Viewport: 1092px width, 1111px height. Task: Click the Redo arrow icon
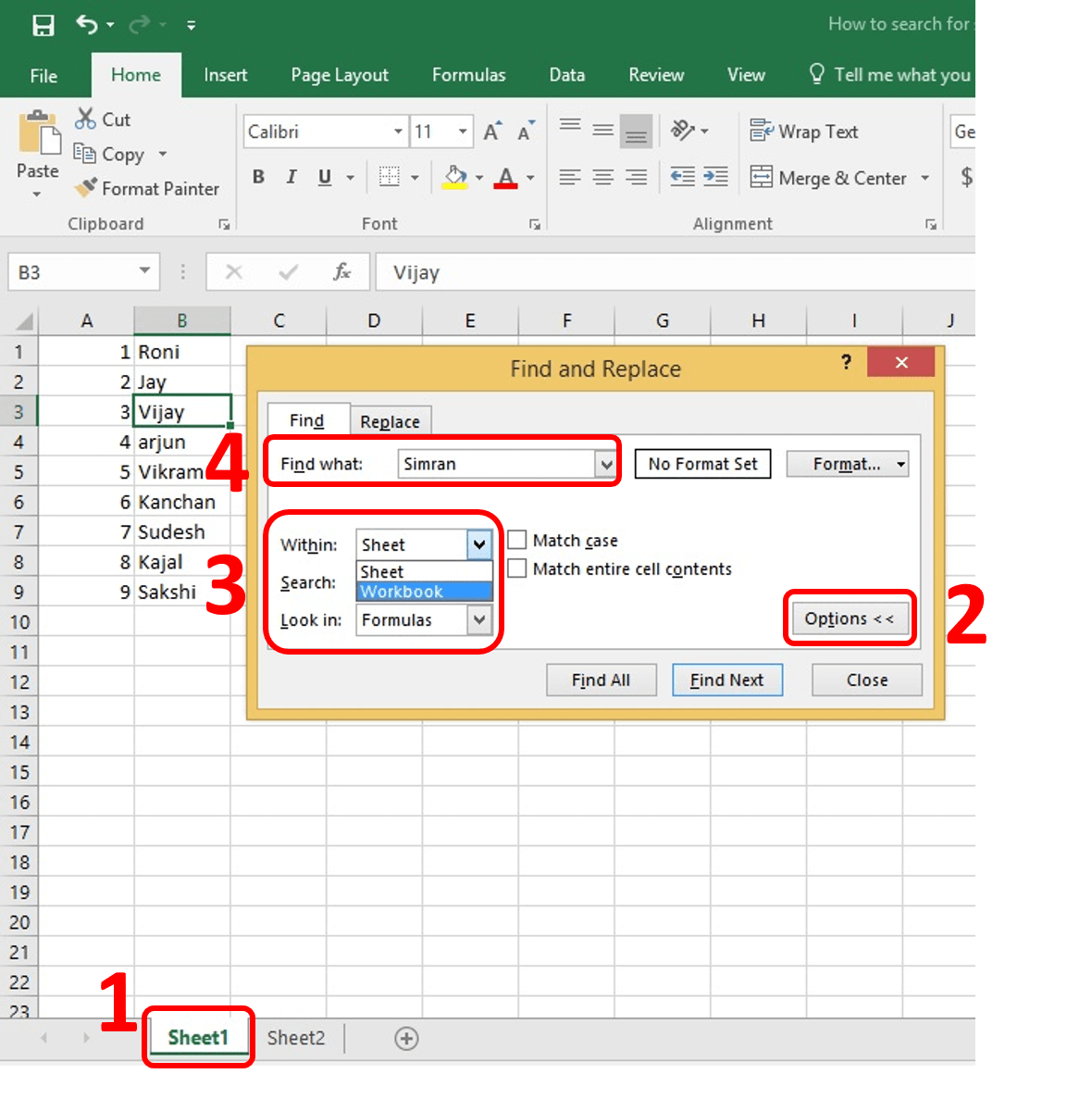pos(139,25)
